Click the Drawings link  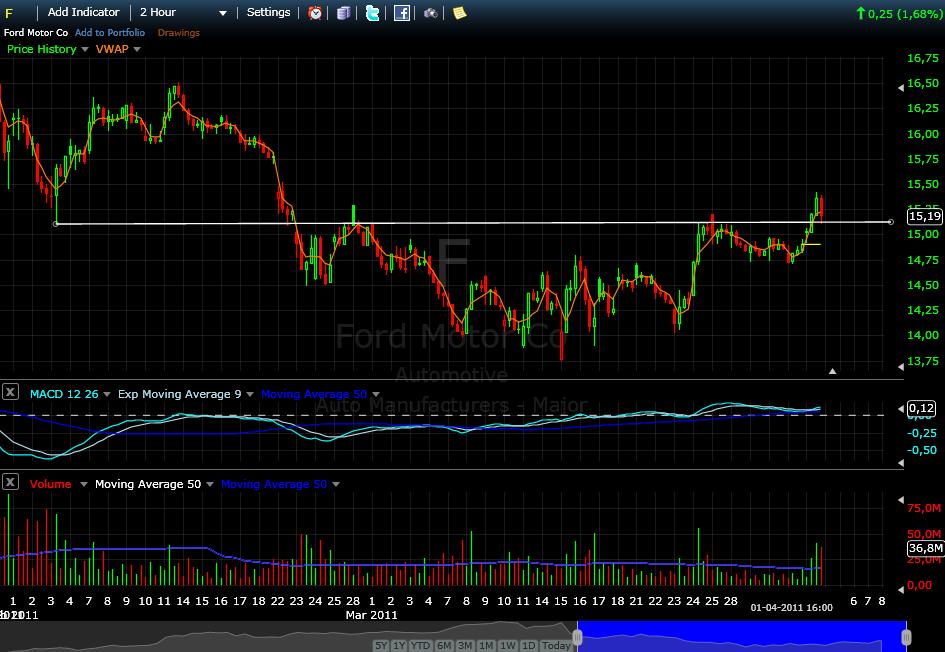point(178,33)
